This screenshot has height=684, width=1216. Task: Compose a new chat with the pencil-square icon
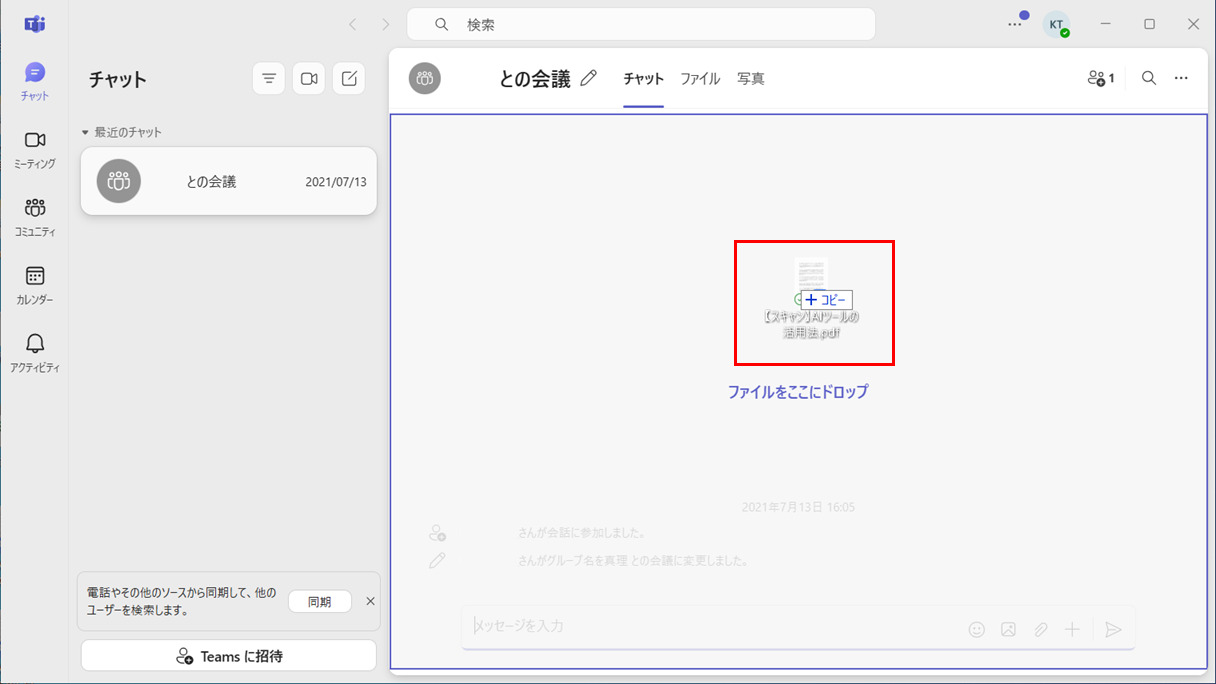pos(348,78)
